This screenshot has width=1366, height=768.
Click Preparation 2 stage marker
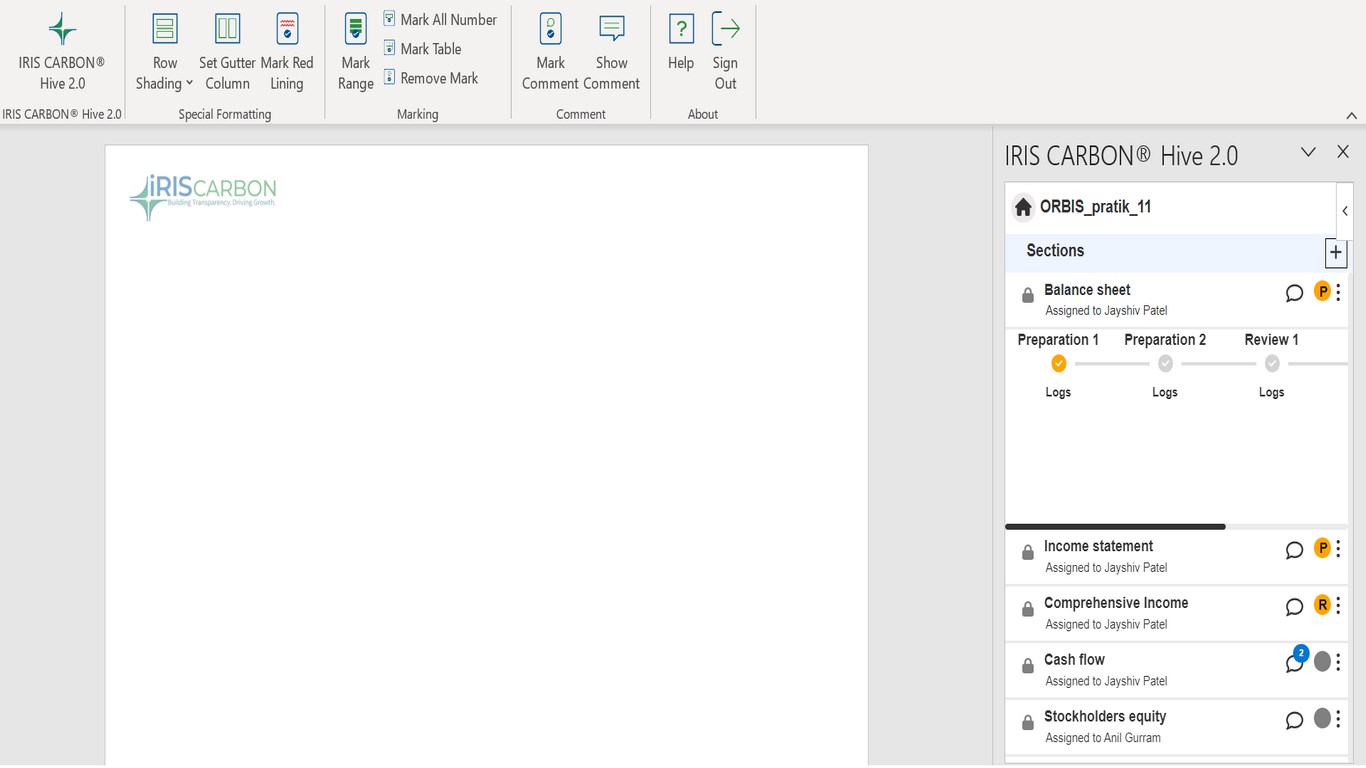pos(1165,364)
